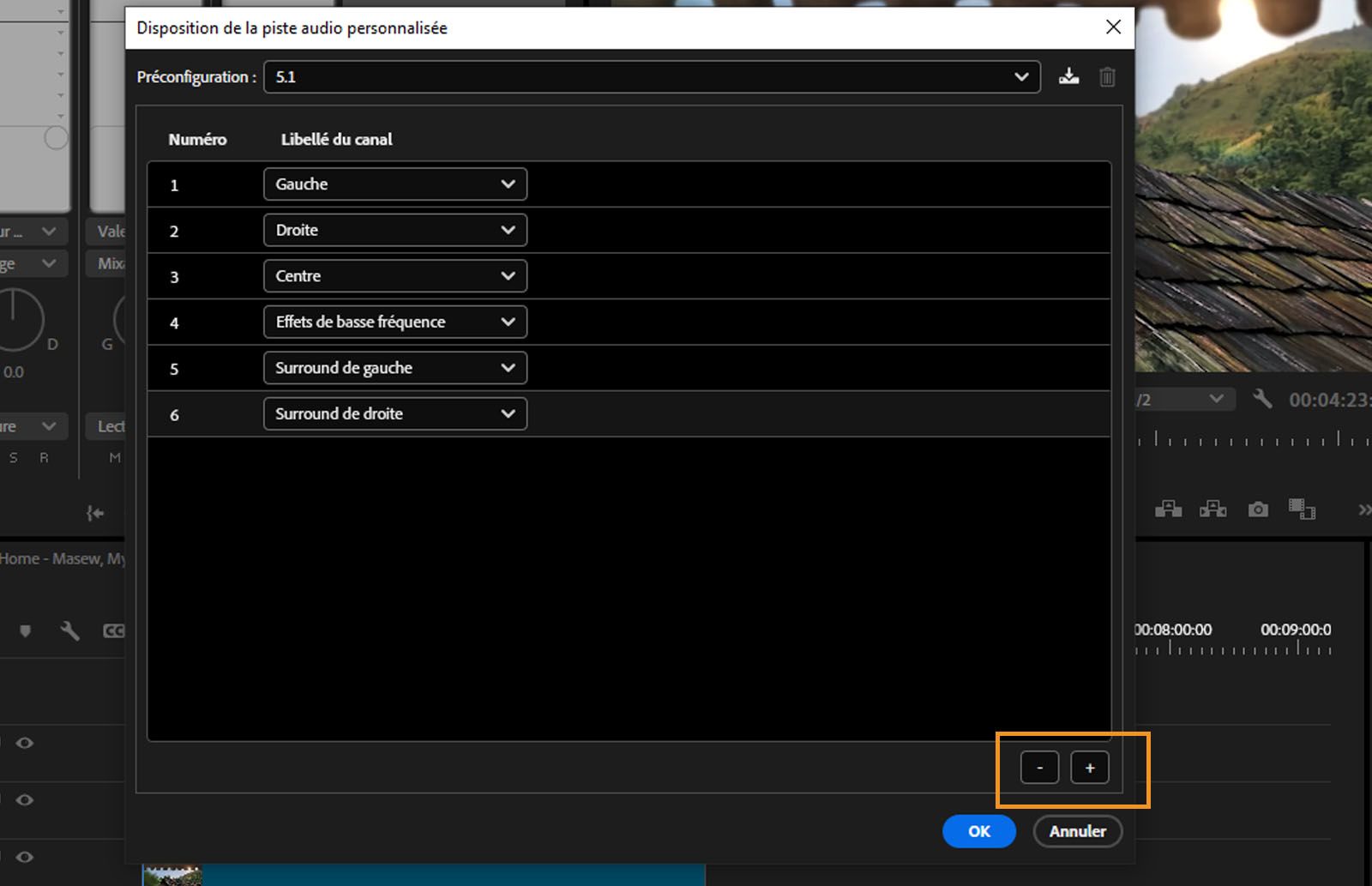Click the Extract button in Program Monitor
1372x886 pixels.
[1213, 509]
